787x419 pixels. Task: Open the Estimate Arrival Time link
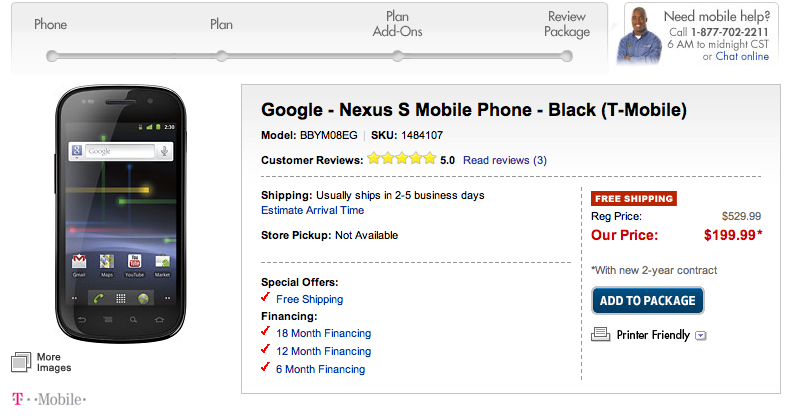[312, 211]
